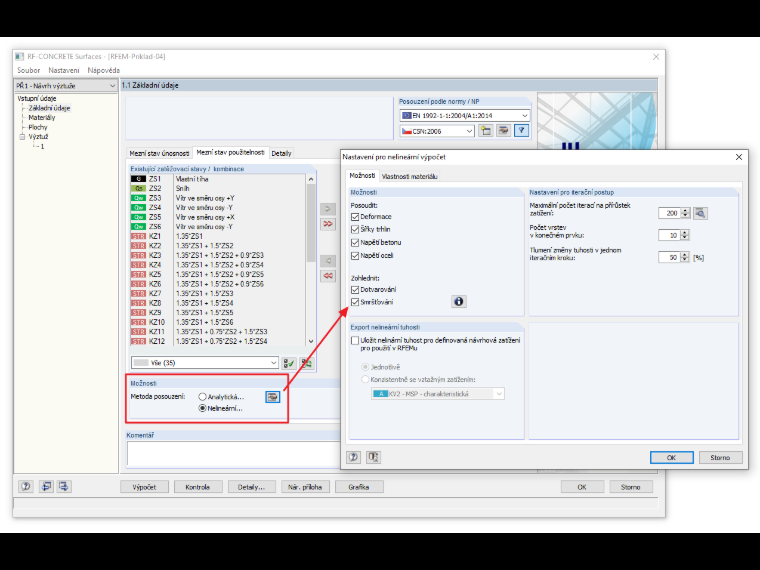Click OK in main RF-CONCRETE window
The width and height of the screenshot is (760, 570).
(x=582, y=487)
